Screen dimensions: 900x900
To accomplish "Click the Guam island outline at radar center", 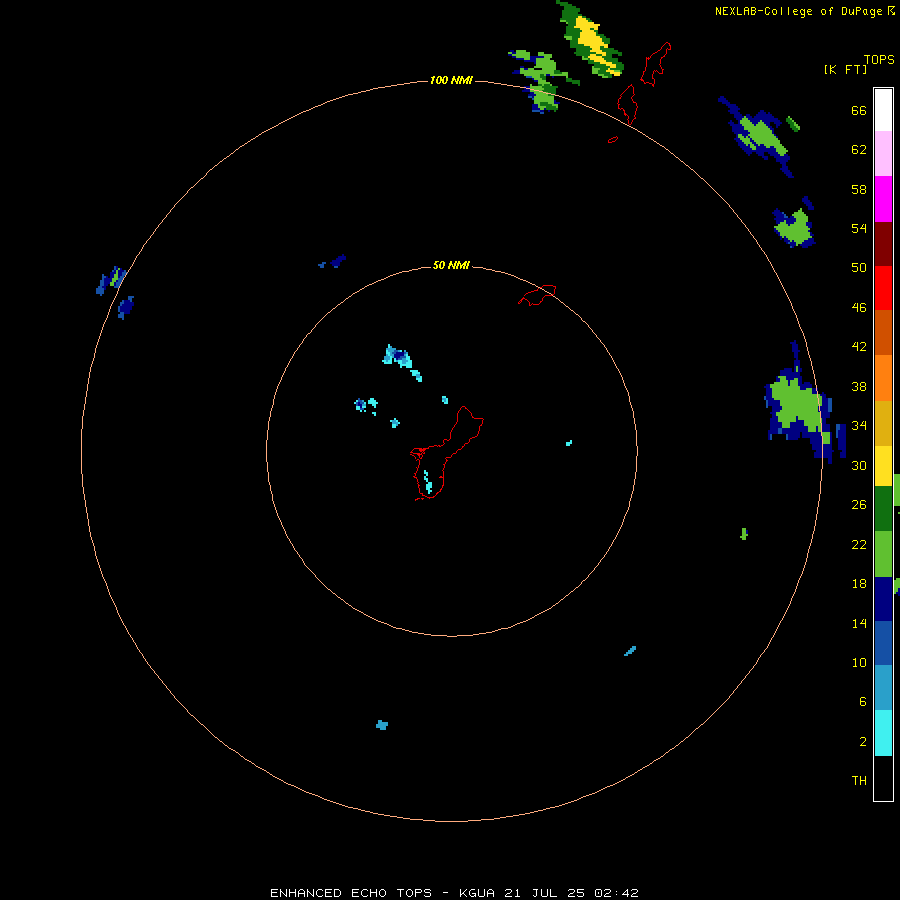I will click(446, 453).
